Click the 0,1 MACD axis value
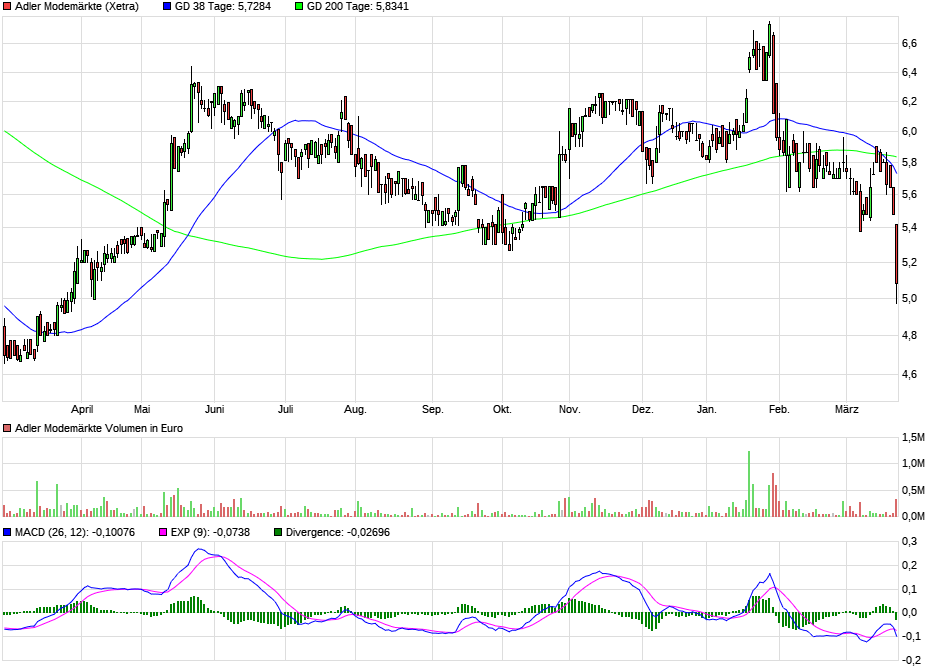The width and height of the screenshot is (940, 670). (x=909, y=590)
